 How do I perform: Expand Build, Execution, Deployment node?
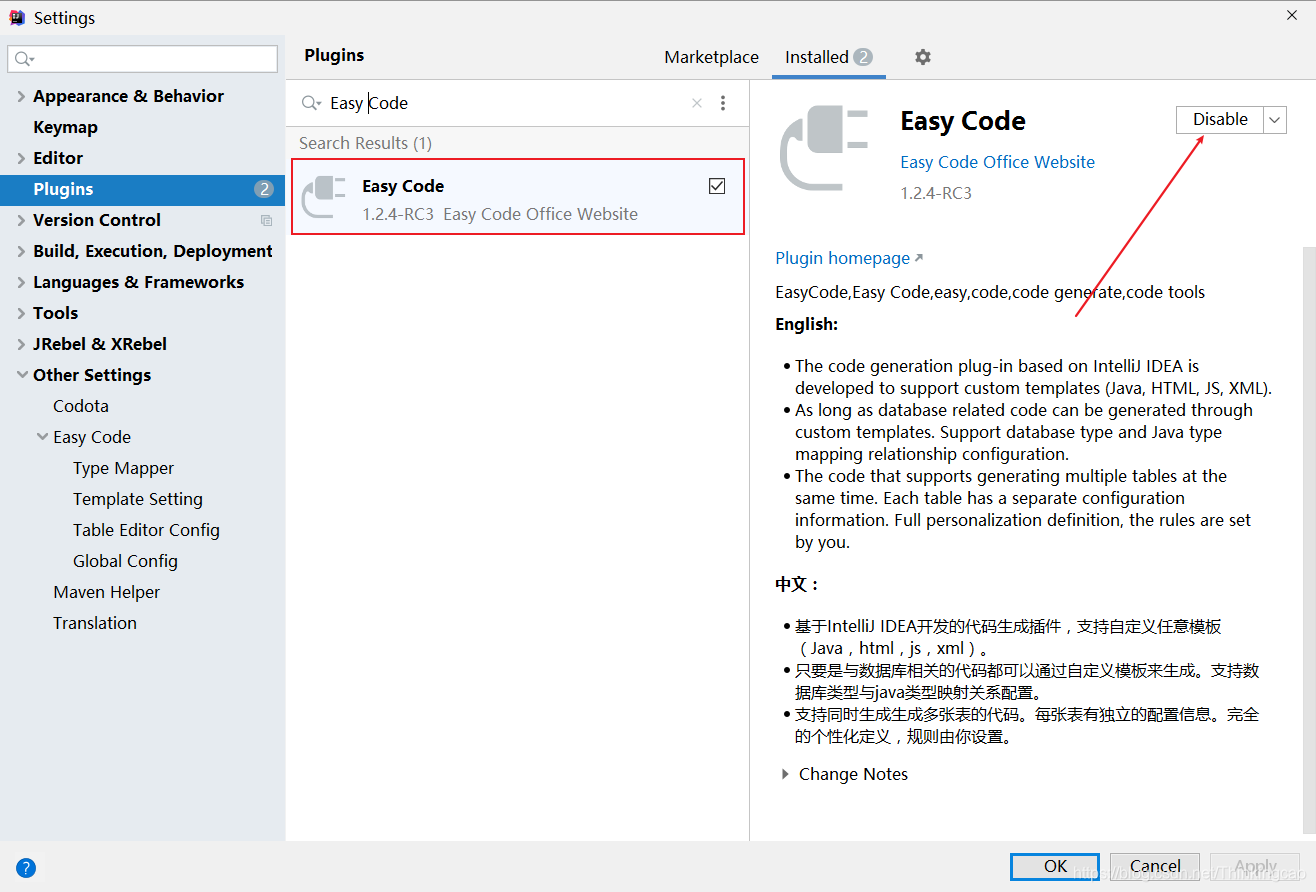(21, 252)
